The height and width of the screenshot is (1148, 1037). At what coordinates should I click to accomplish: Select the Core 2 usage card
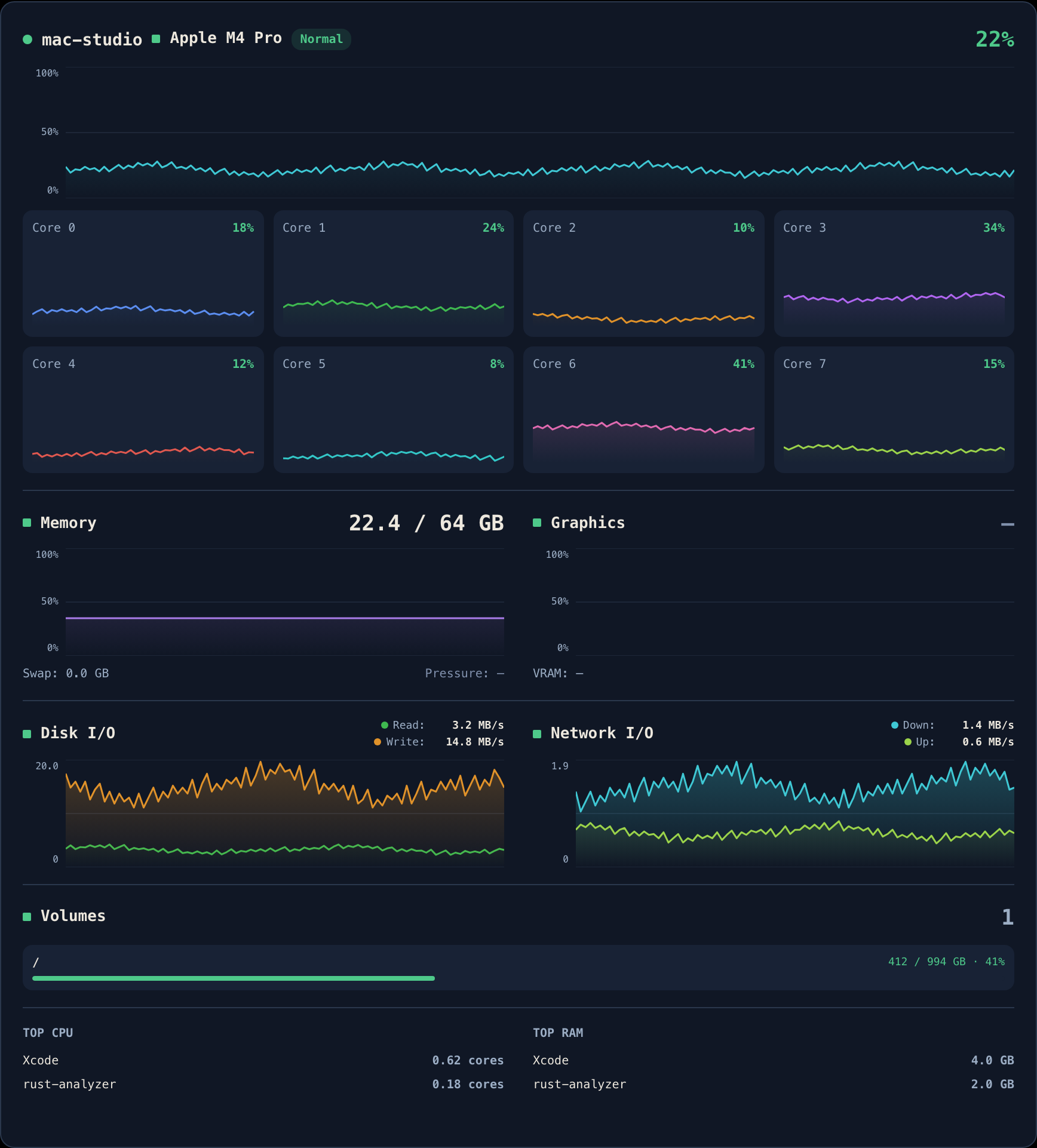[644, 274]
